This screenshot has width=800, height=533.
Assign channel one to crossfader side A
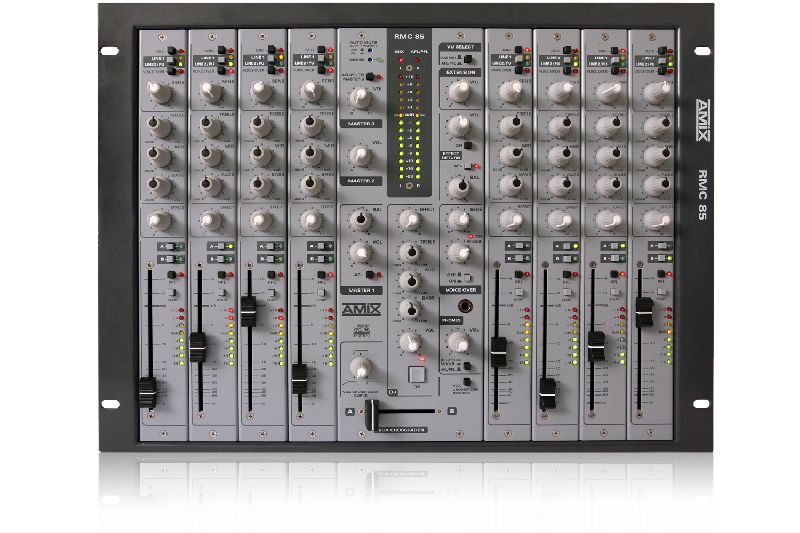(172, 247)
